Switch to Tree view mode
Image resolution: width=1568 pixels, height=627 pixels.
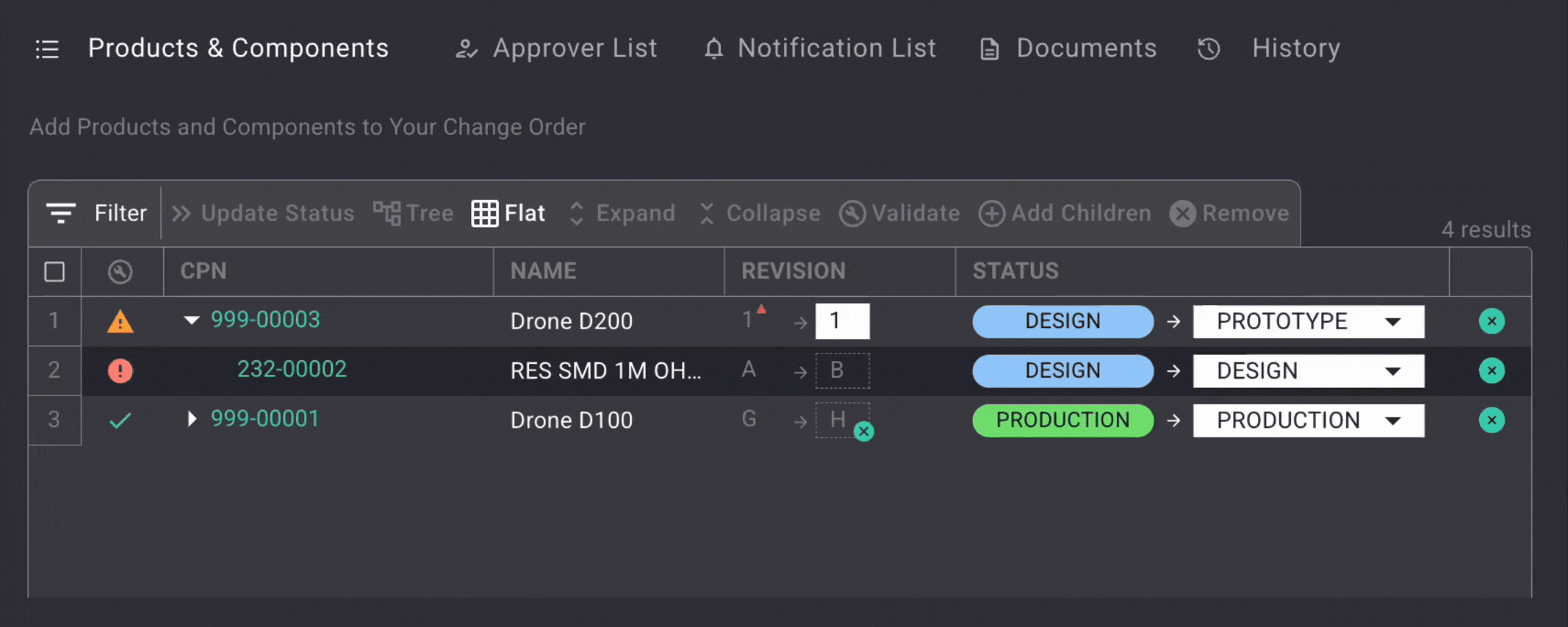click(414, 214)
